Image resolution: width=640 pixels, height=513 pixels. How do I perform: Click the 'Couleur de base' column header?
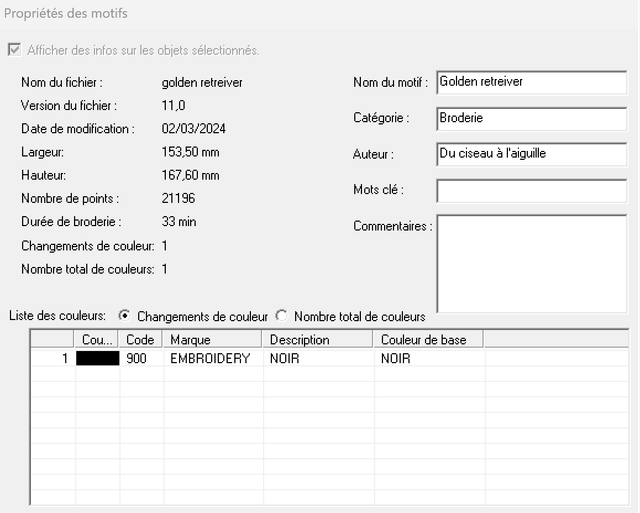[430, 340]
